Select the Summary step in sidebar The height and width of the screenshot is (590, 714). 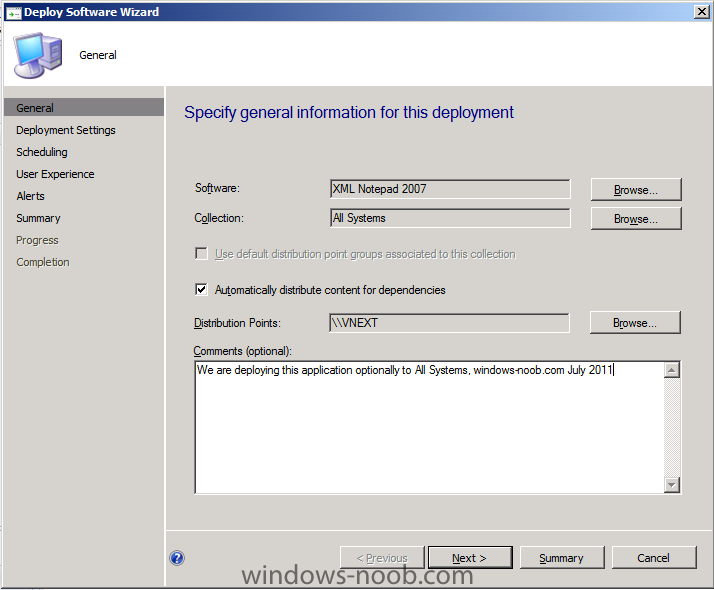[38, 218]
